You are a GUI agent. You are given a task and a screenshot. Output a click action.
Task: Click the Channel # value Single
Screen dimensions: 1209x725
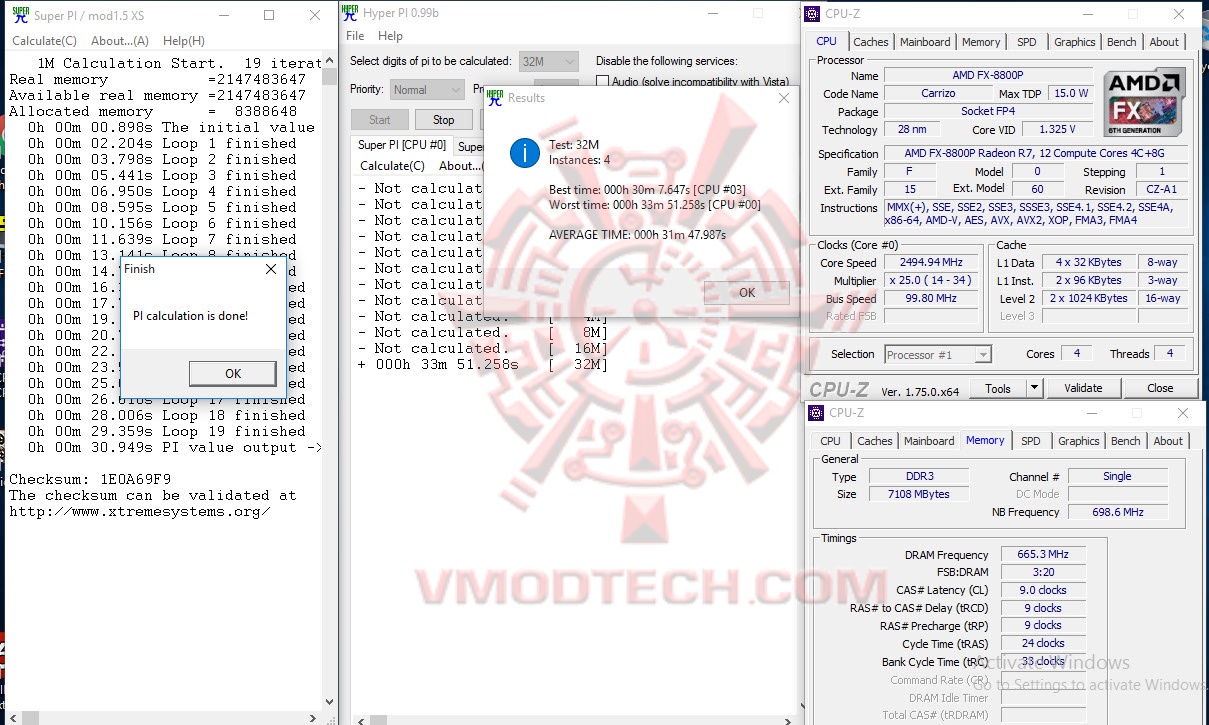1117,476
